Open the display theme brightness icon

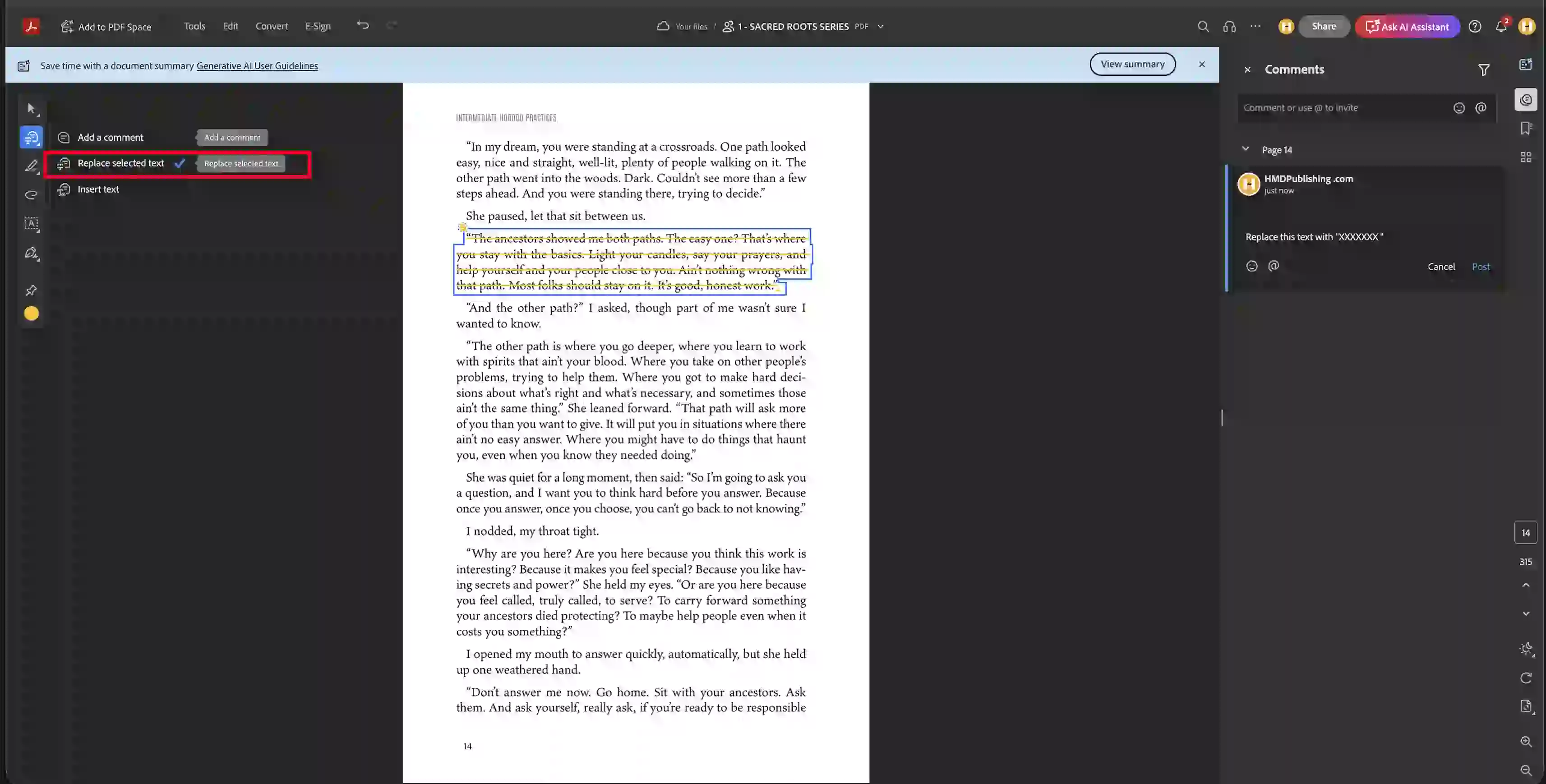1526,649
